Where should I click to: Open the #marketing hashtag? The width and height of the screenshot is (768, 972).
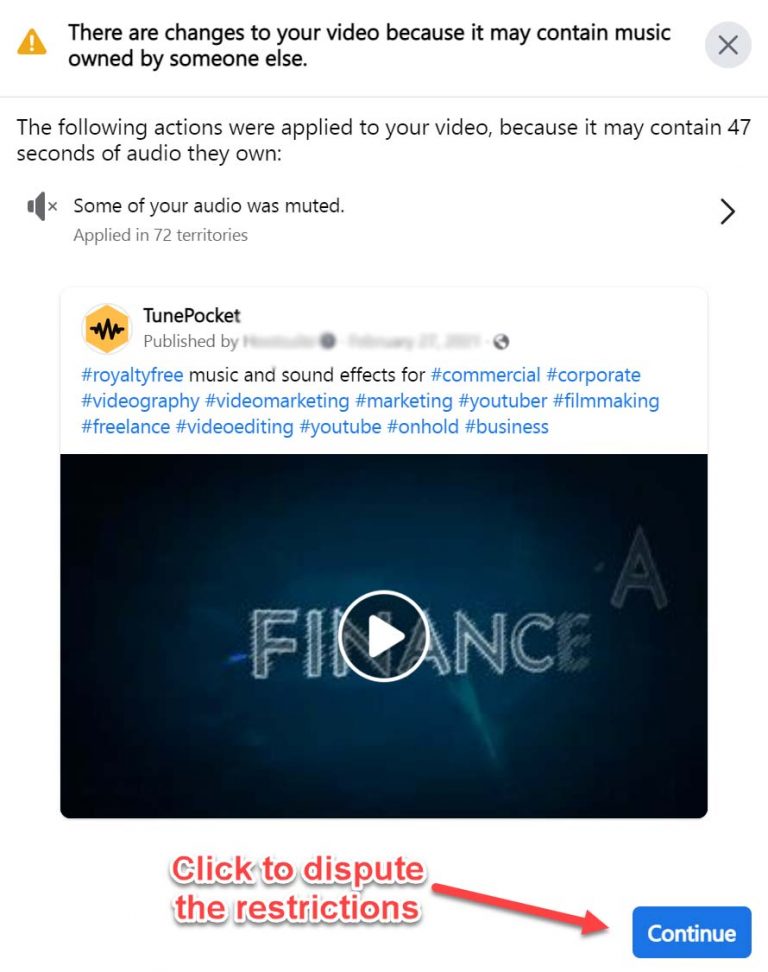[x=405, y=401]
